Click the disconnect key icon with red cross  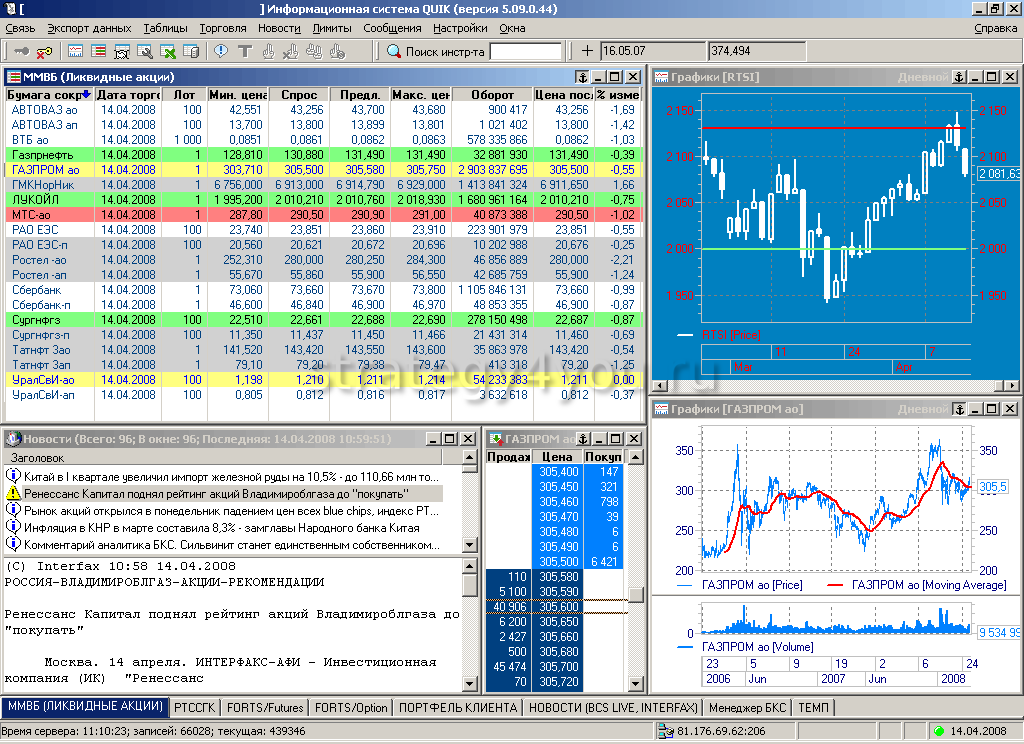[x=44, y=51]
